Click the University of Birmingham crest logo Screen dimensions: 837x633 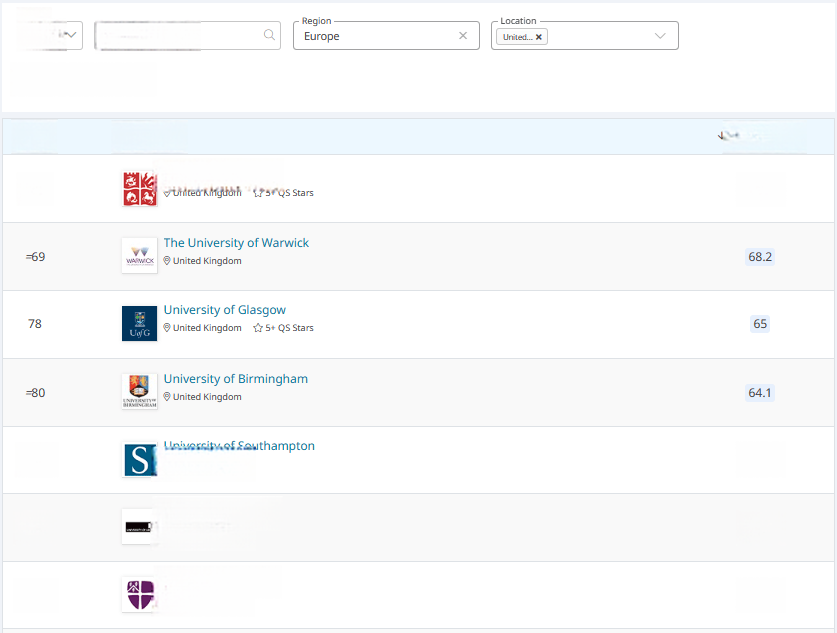pos(139,391)
